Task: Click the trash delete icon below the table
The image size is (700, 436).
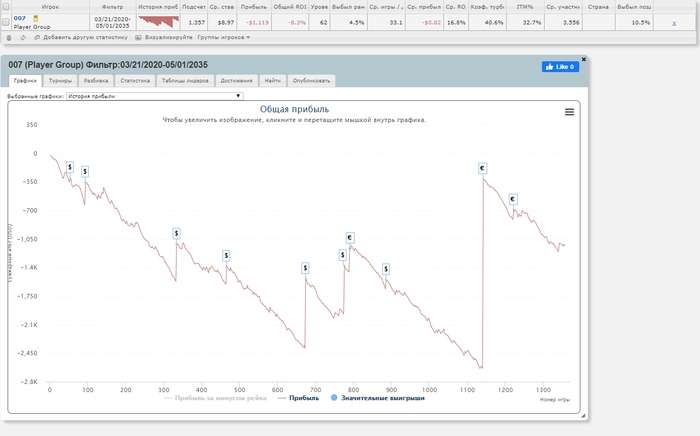Action: (9, 38)
